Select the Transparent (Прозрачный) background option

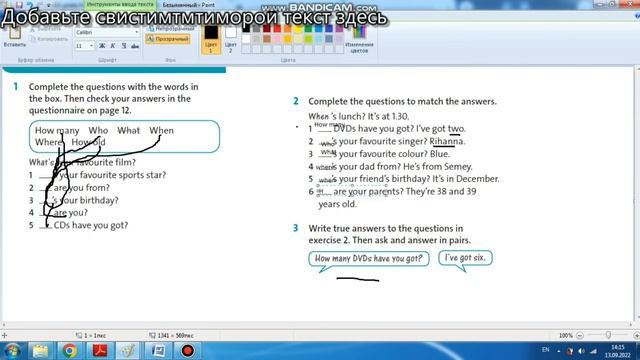(x=168, y=39)
